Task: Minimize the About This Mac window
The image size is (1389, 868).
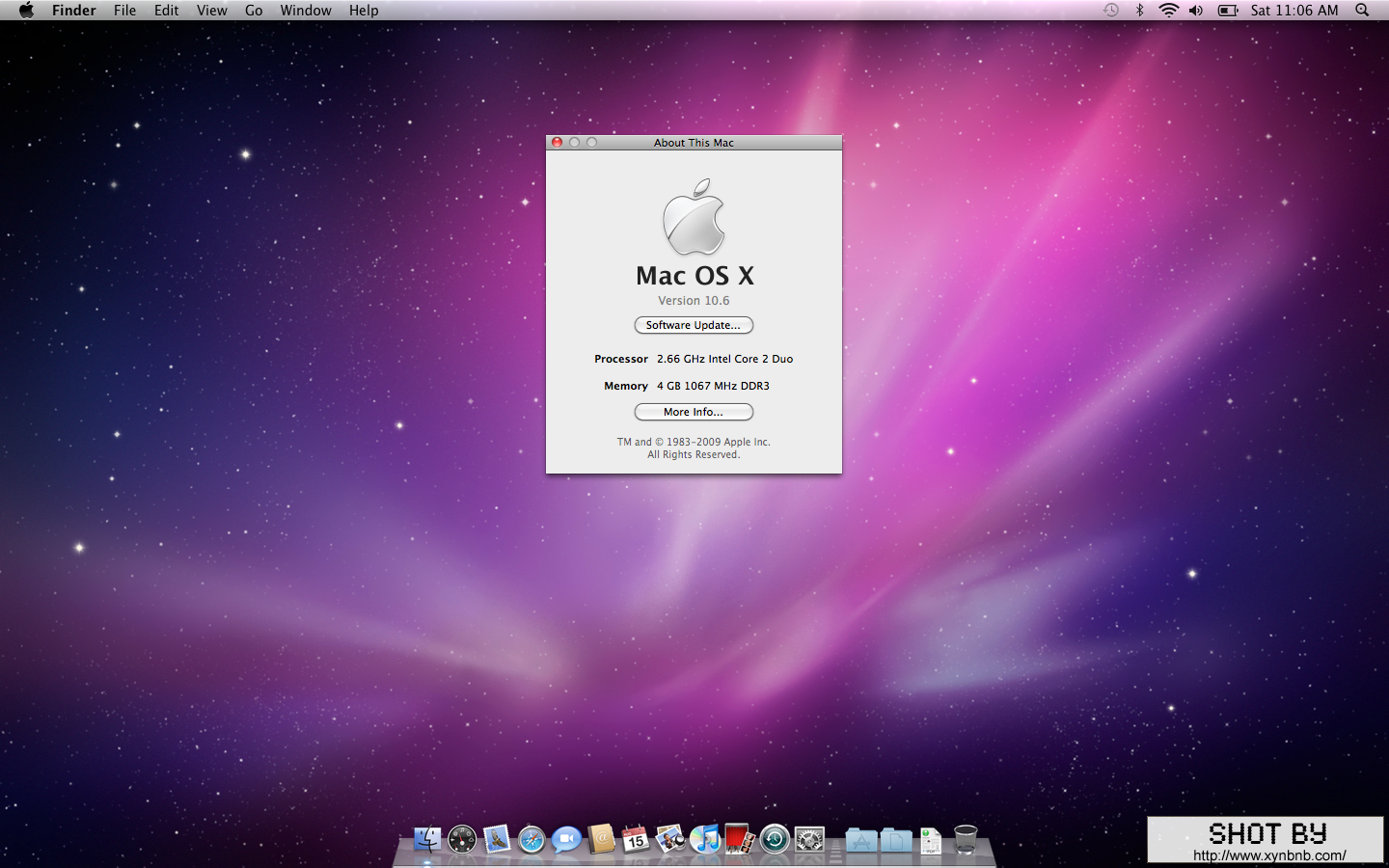Action: click(x=574, y=143)
